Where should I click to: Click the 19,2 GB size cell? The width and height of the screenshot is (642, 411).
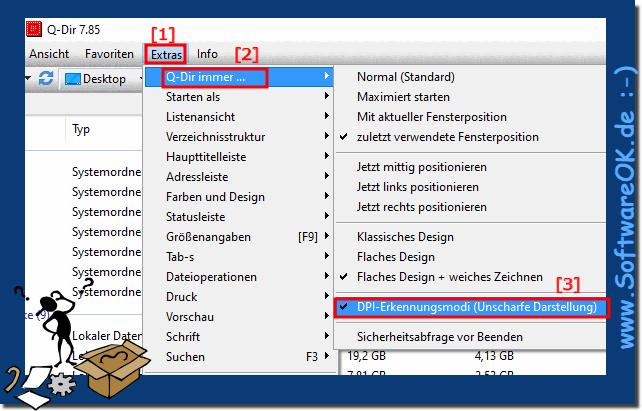tap(366, 356)
